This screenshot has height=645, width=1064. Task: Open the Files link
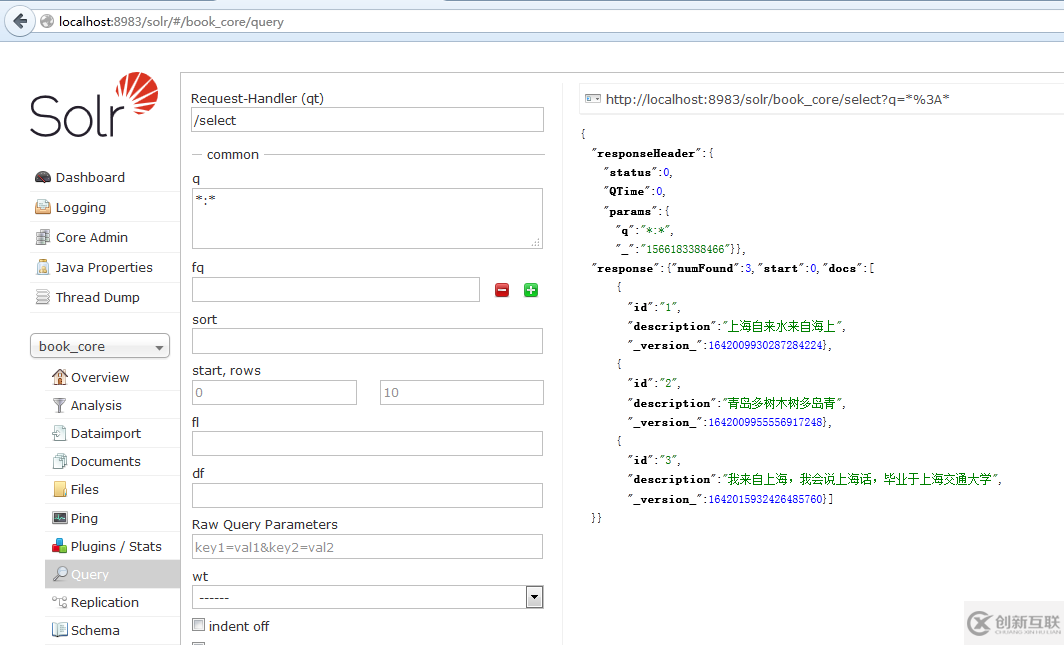[x=85, y=489]
